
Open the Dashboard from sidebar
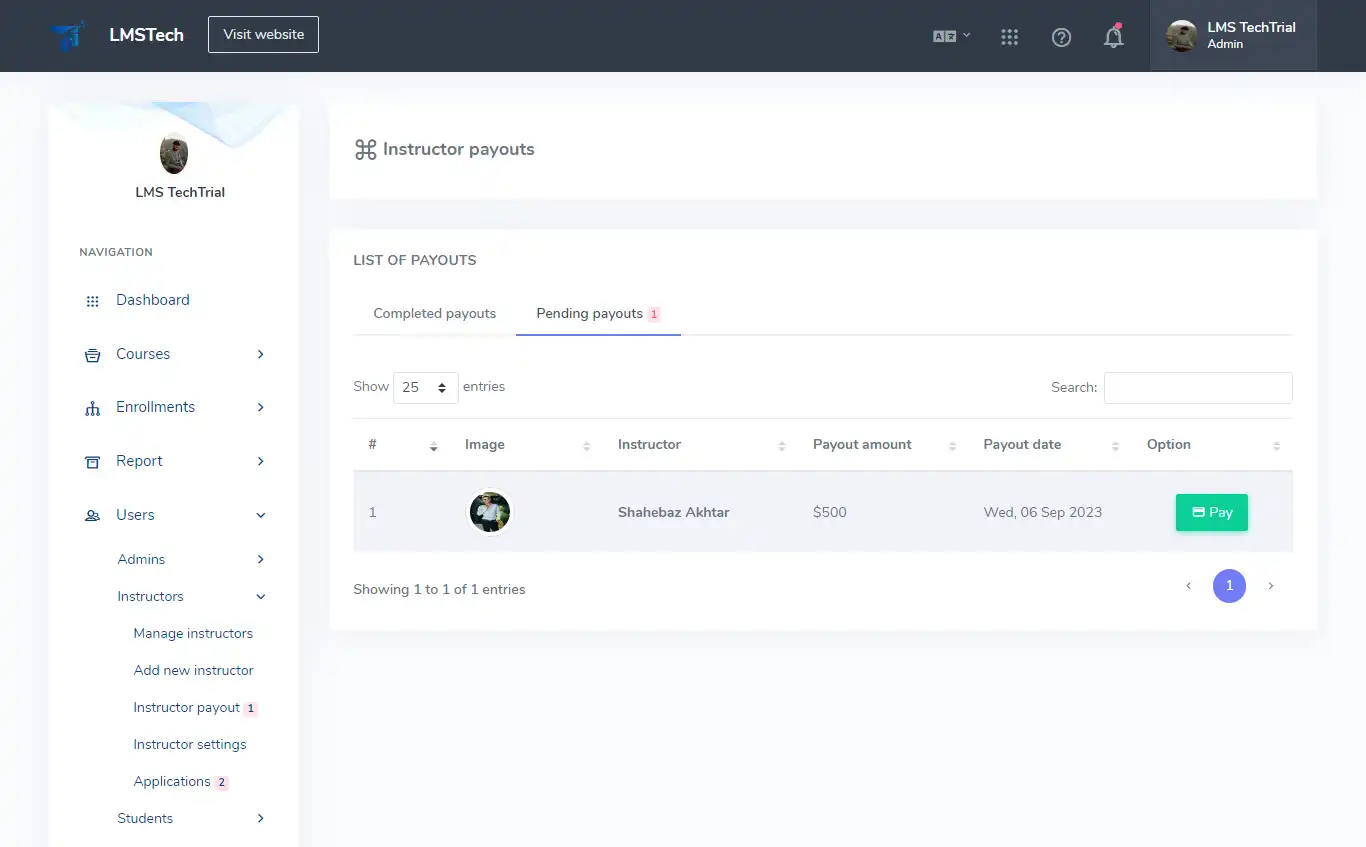pos(152,300)
